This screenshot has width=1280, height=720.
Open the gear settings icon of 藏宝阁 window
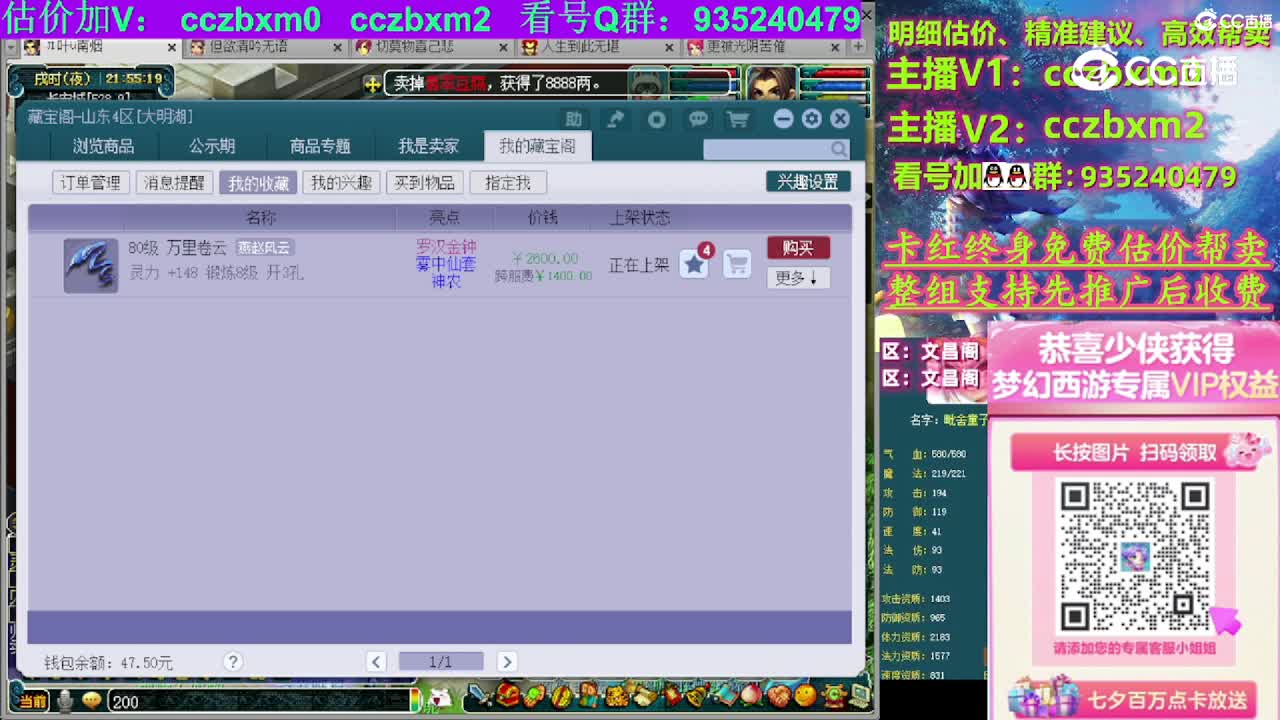tap(812, 119)
